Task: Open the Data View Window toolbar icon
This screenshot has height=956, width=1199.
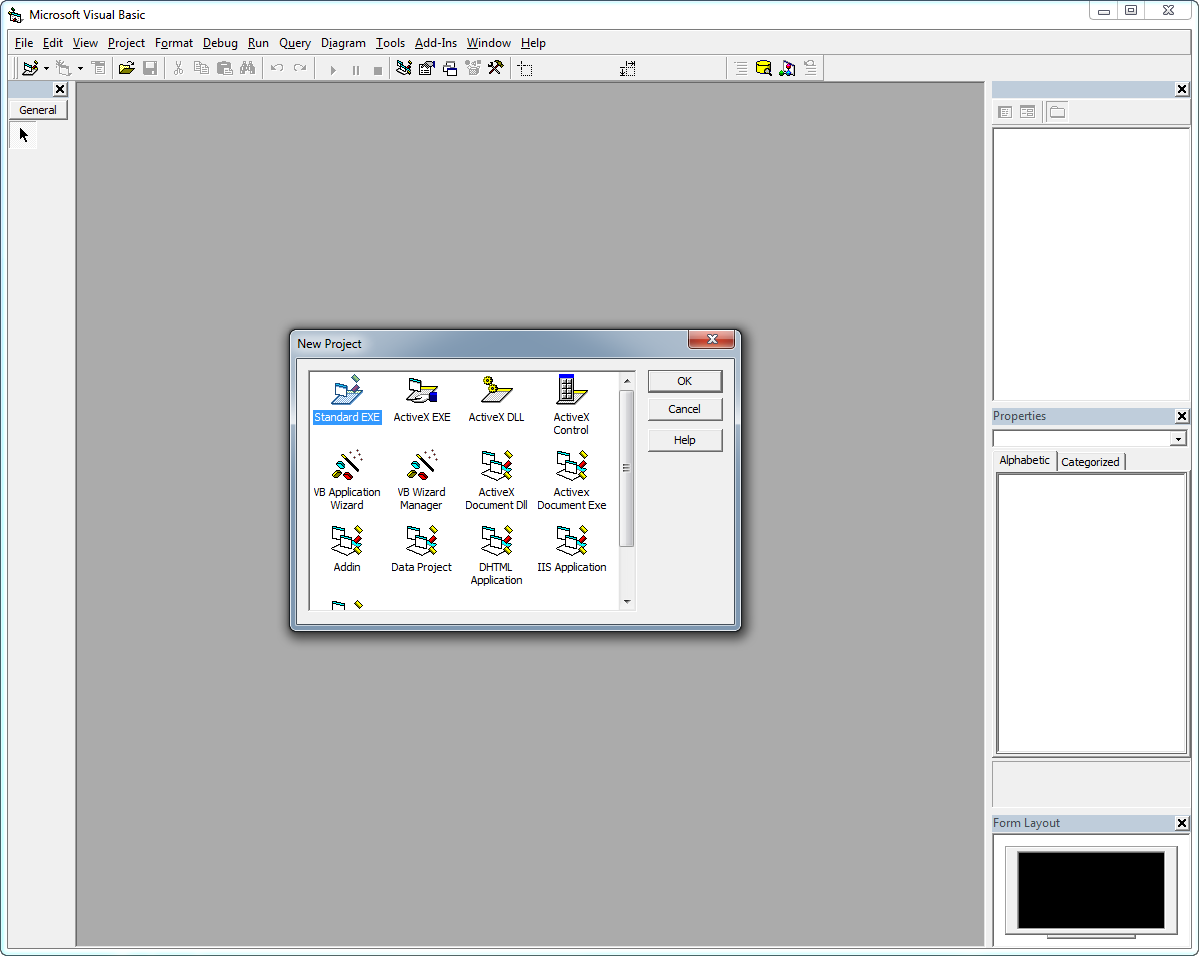Action: pyautogui.click(x=763, y=68)
